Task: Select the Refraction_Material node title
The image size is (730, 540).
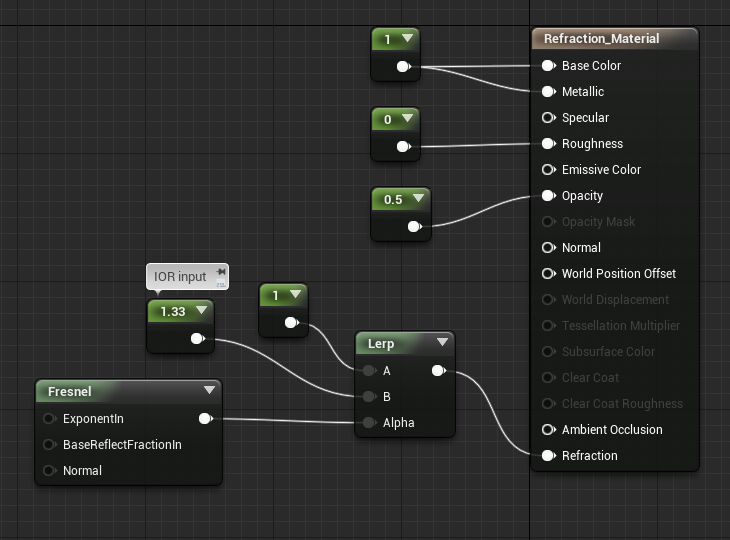Action: [601, 39]
